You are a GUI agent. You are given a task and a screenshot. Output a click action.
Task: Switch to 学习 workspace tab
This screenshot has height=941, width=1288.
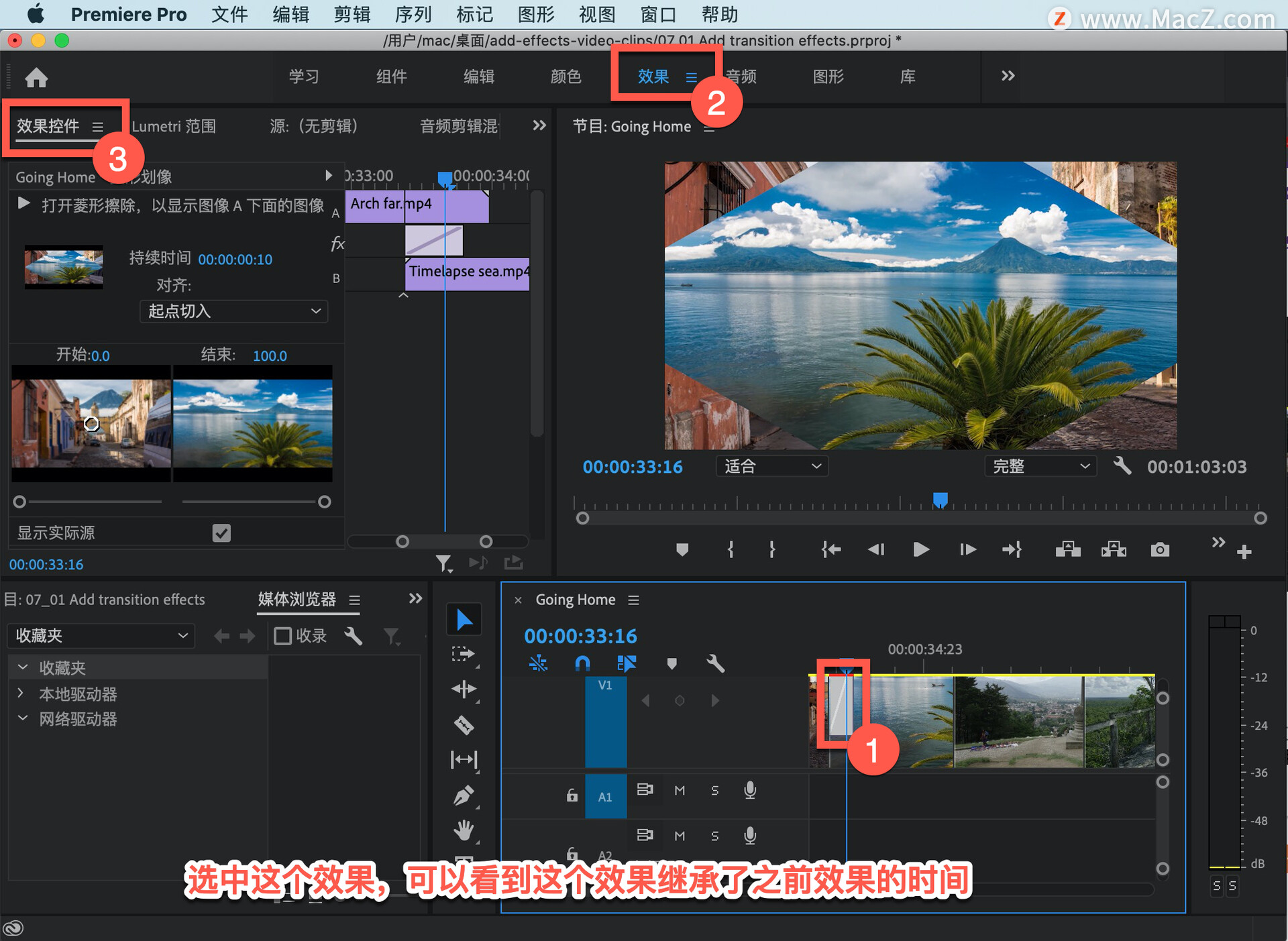(x=304, y=76)
